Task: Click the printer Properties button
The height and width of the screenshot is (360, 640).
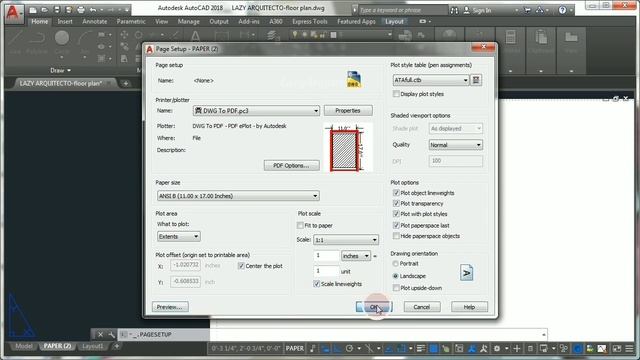Action: (348, 111)
